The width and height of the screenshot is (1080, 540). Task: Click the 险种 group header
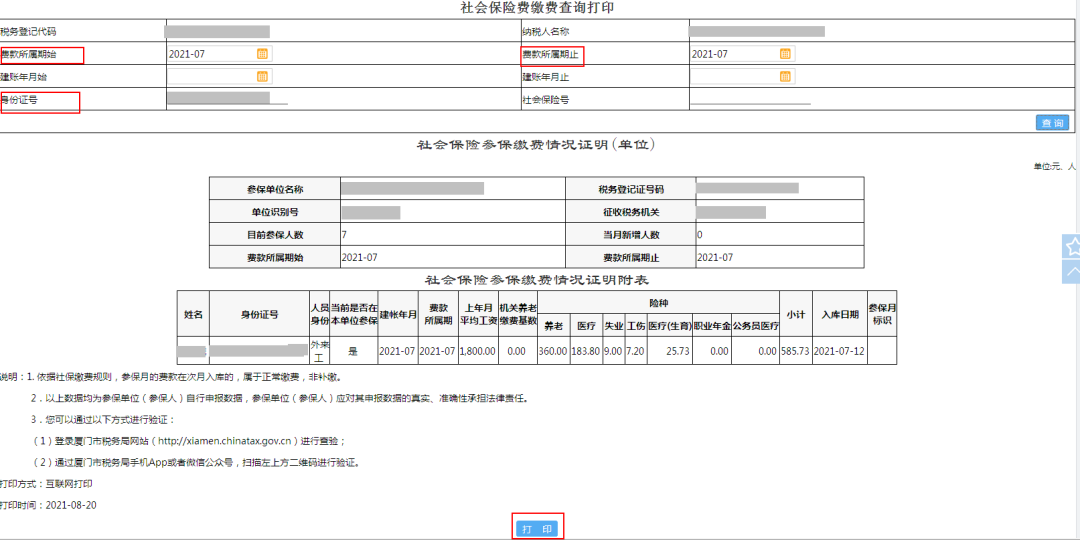click(658, 303)
